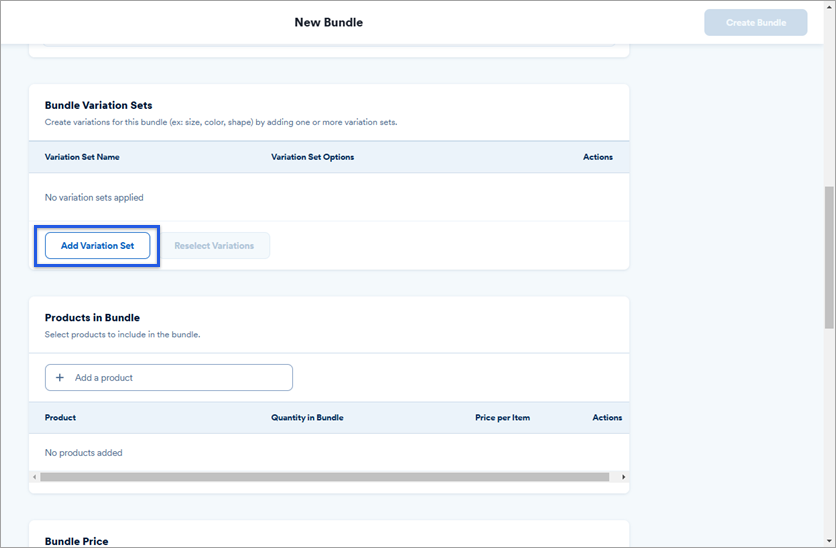Click the Actions header in variation sets table
The image size is (836, 548).
click(598, 157)
